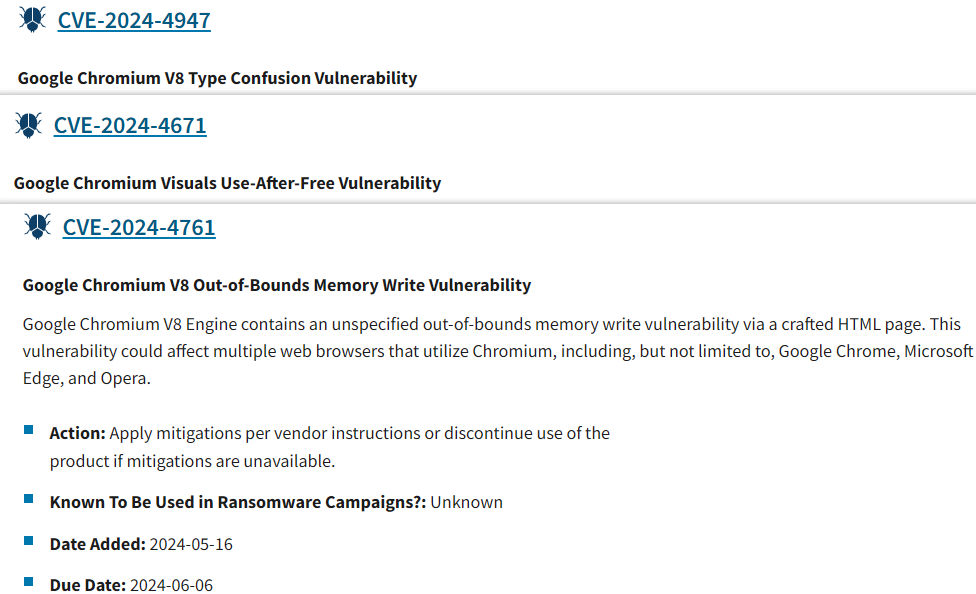The width and height of the screenshot is (976, 594).
Task: Click the Due Date value 2024-06-06
Action: [173, 584]
